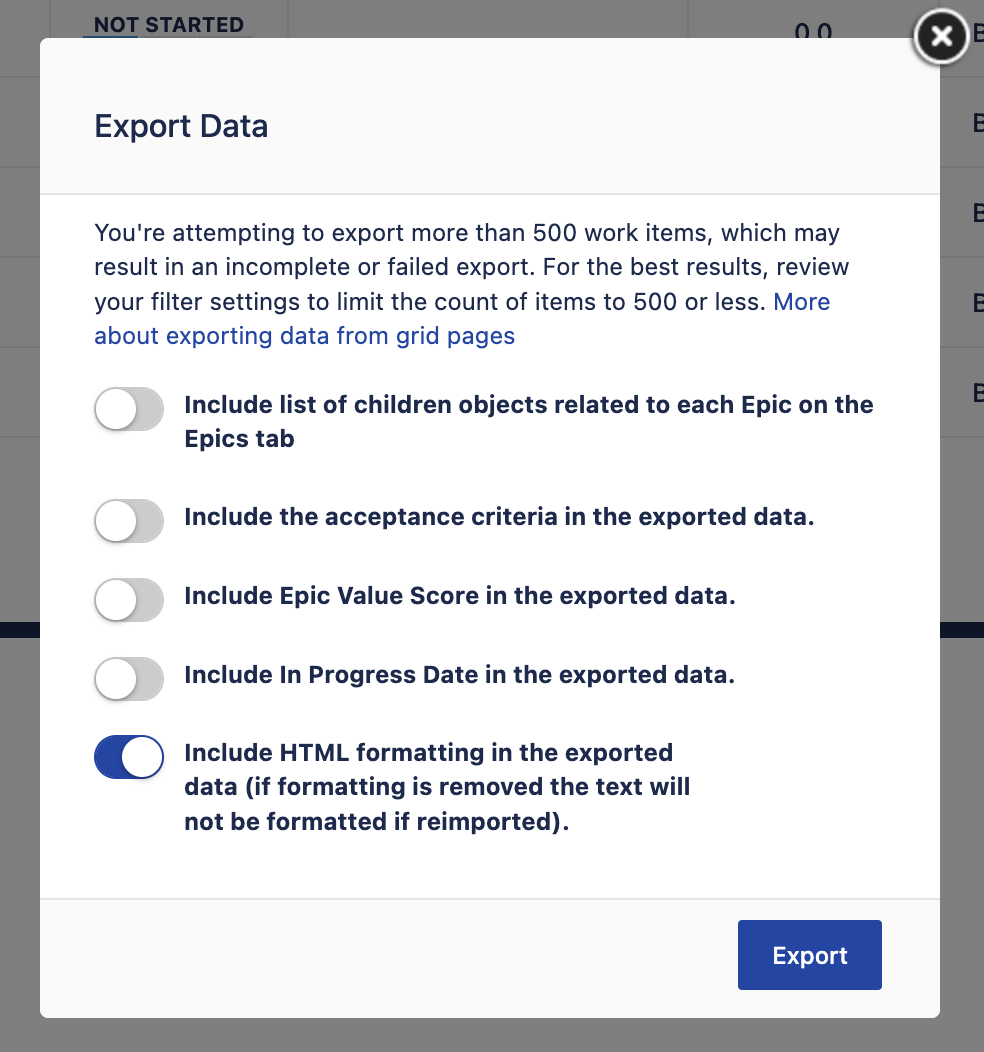This screenshot has height=1052, width=984.
Task: Click the 'Export Data' dialog title
Action: click(x=181, y=127)
